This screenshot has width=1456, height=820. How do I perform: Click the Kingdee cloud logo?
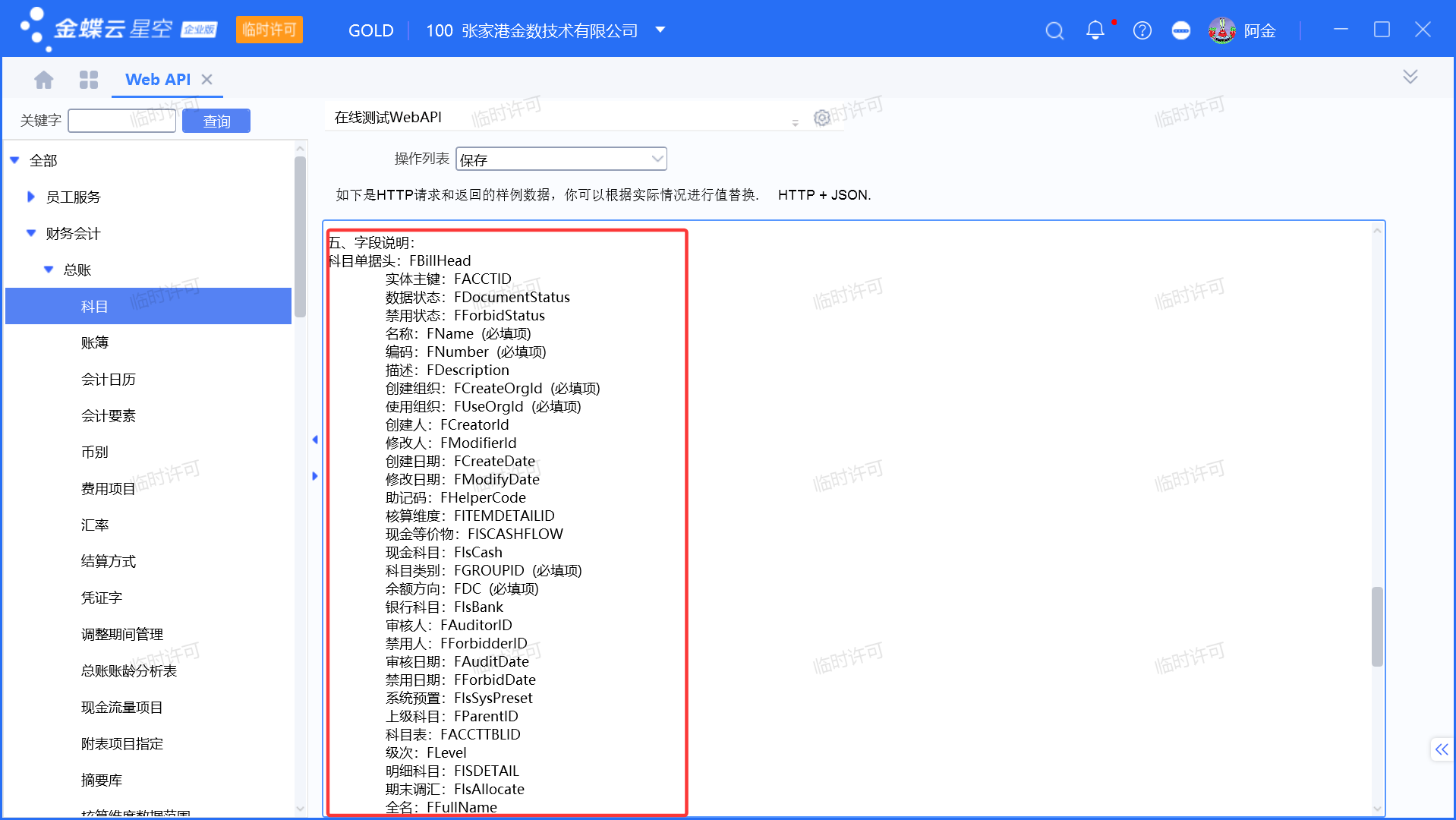coord(118,29)
